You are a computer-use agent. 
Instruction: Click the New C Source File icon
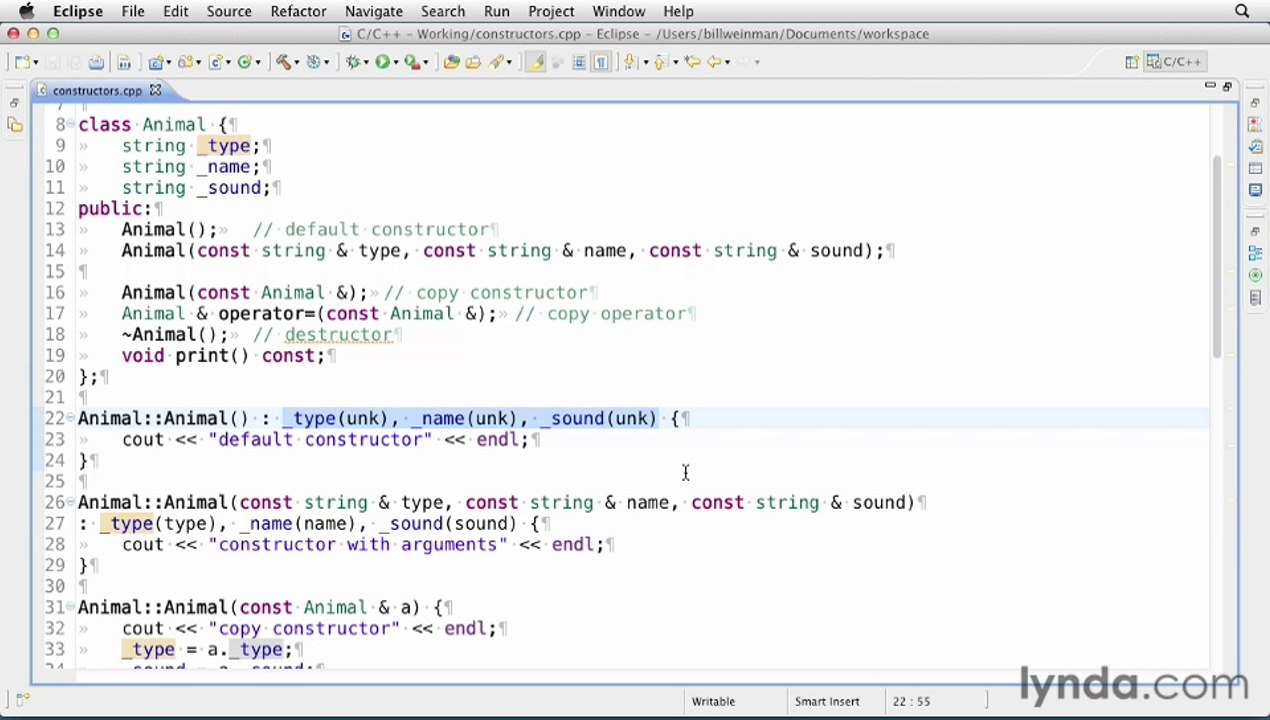[214, 62]
